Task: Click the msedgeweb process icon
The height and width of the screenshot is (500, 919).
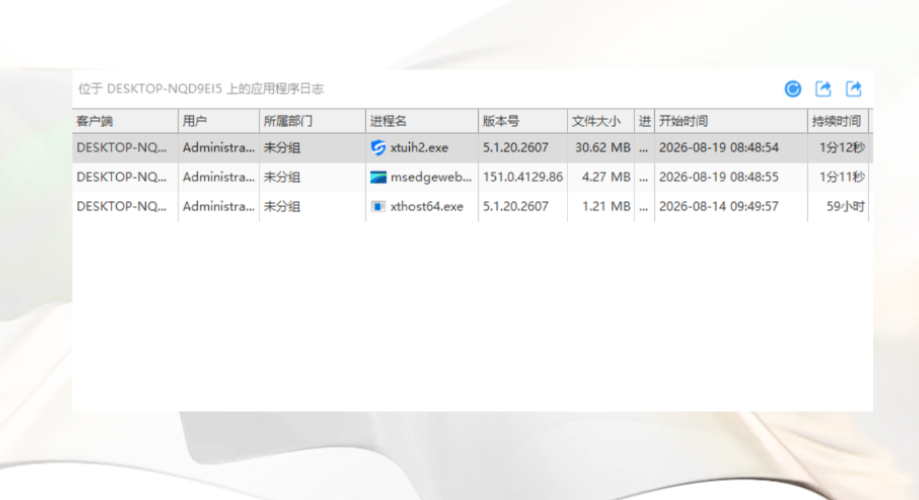Action: 378,177
